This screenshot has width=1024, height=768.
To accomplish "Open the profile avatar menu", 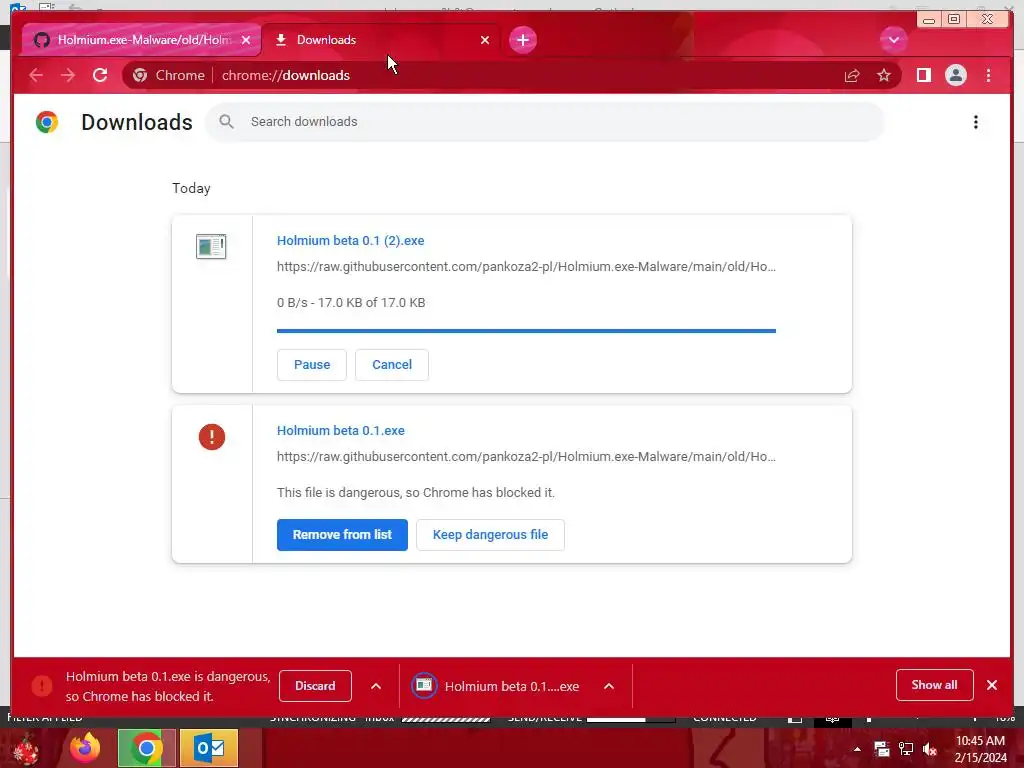I will pyautogui.click(x=955, y=75).
